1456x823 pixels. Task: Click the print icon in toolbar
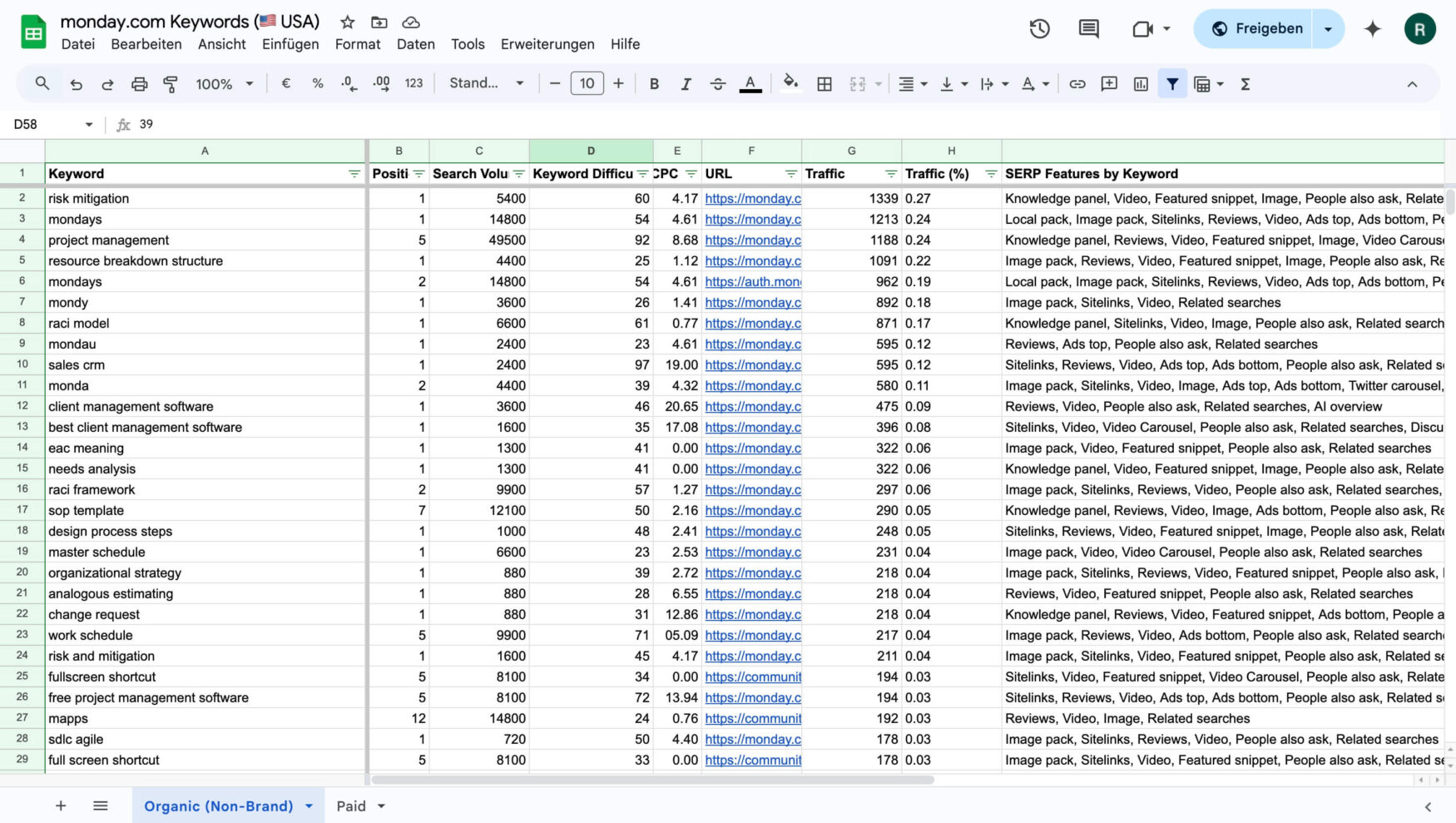[139, 84]
